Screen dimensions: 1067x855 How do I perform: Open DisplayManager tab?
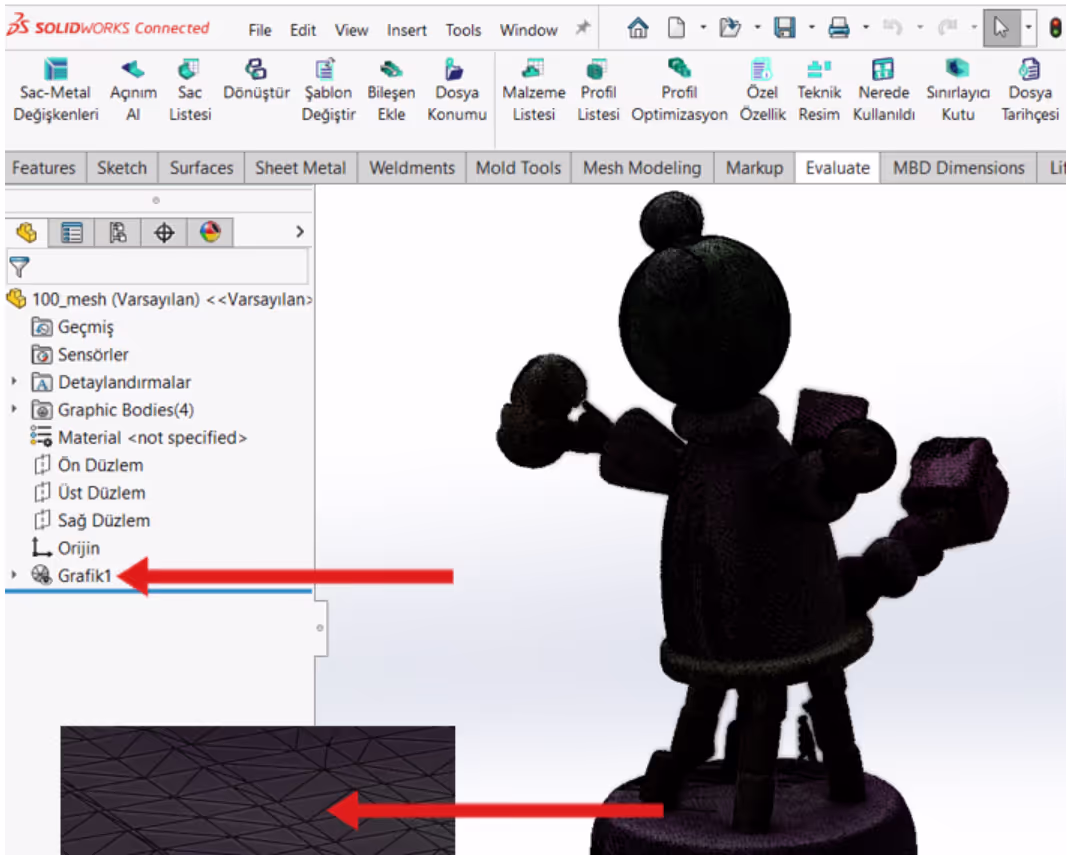[x=210, y=233]
